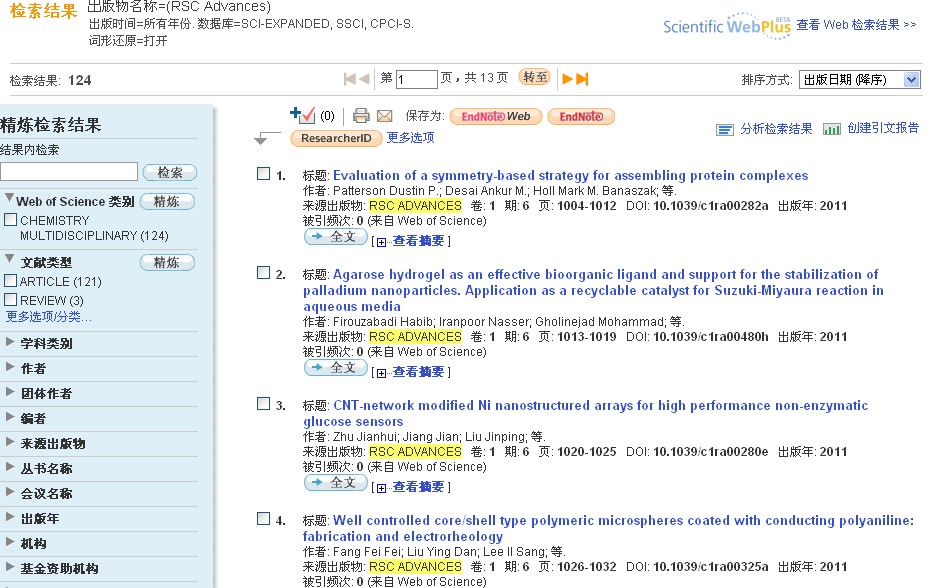The image size is (941, 588).
Task: Open citation report bar chart icon
Action: 832,129
